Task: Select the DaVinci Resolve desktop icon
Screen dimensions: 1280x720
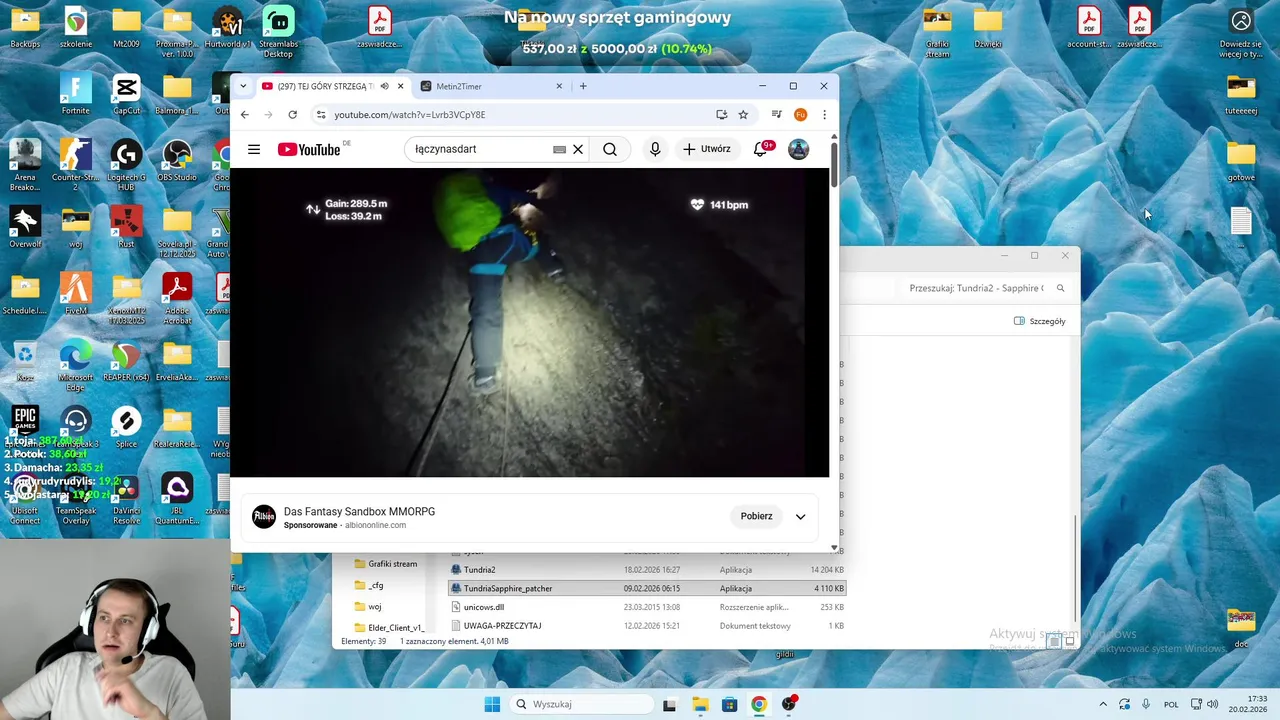Action: click(127, 501)
